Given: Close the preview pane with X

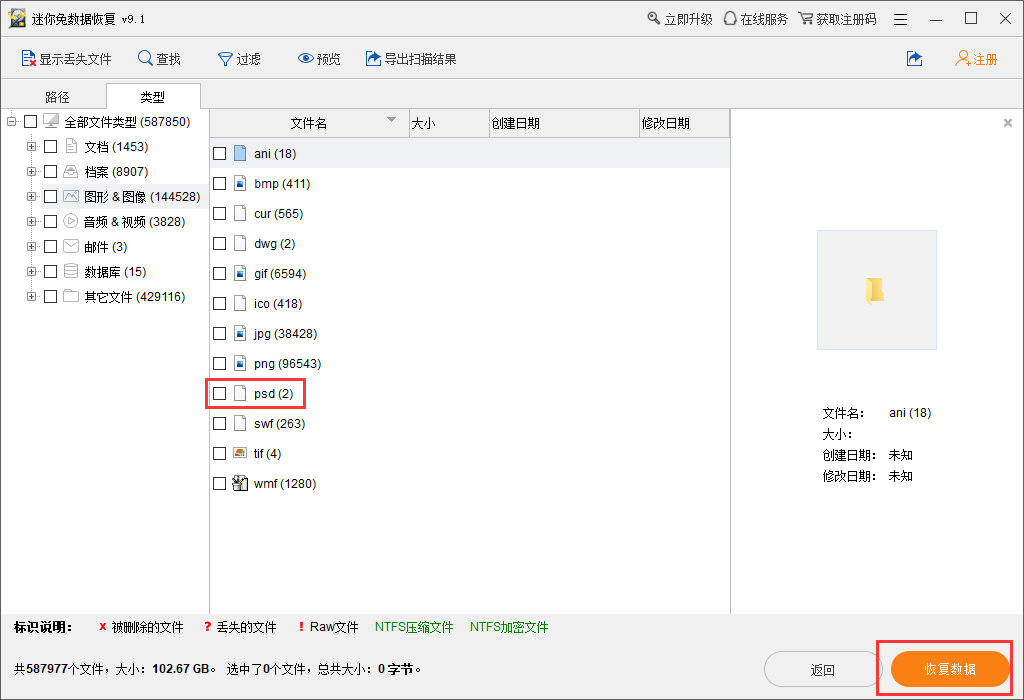Looking at the screenshot, I should [1008, 123].
